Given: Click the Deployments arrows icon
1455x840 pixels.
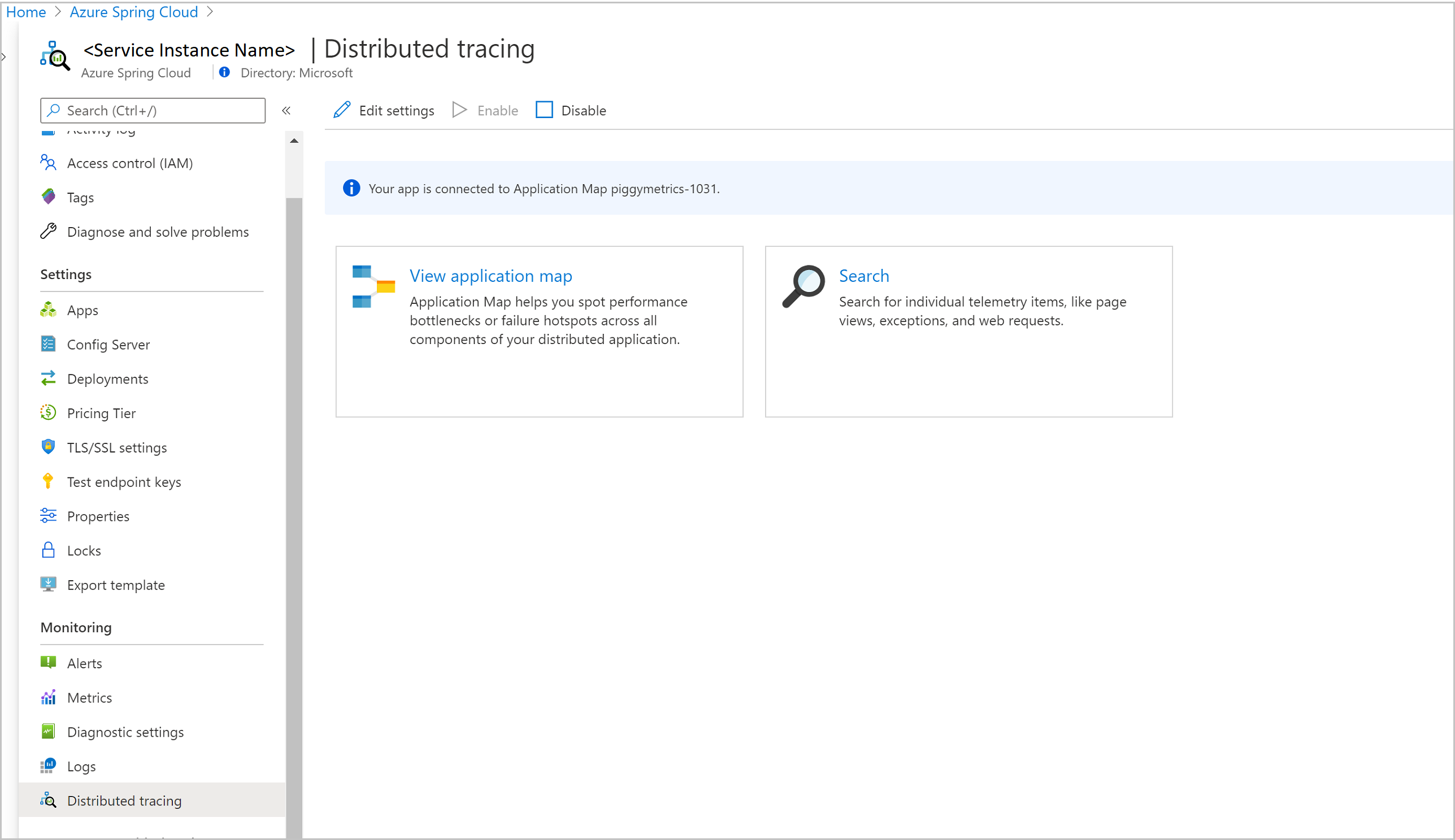Looking at the screenshot, I should (x=49, y=378).
